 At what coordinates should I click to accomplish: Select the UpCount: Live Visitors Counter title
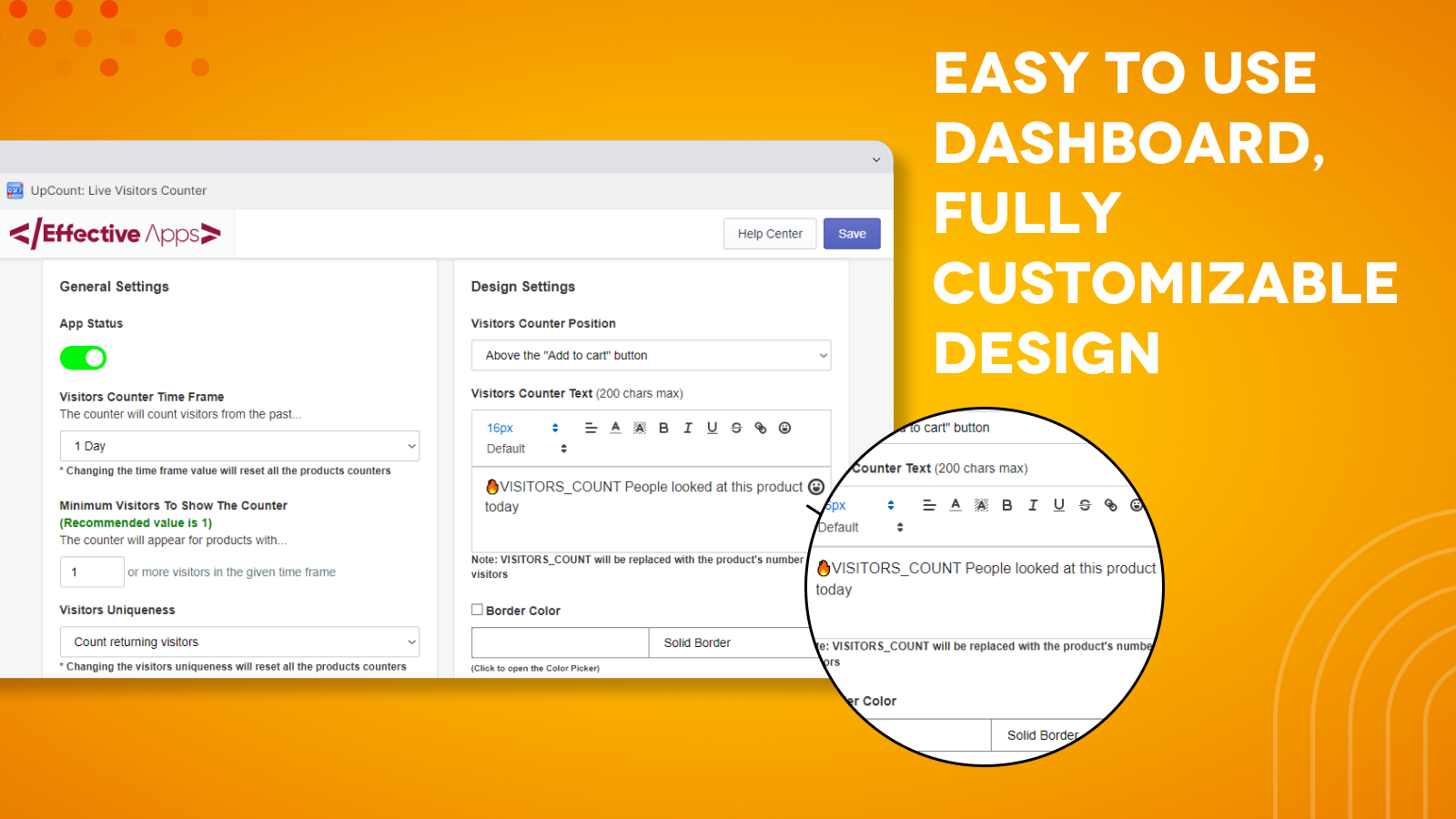(118, 190)
